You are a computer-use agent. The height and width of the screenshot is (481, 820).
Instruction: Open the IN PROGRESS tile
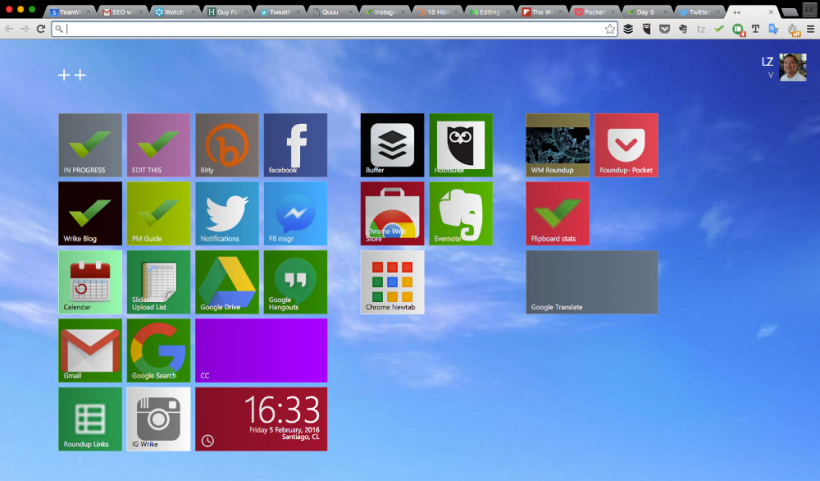(x=90, y=145)
